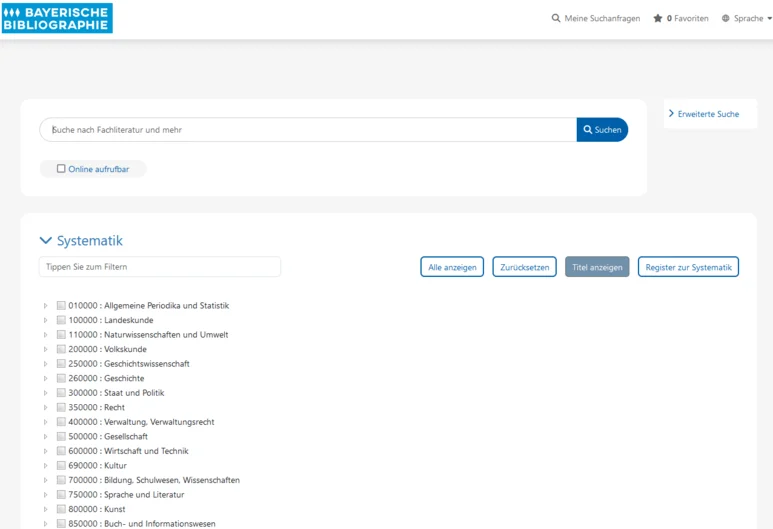The height and width of the screenshot is (529, 773).
Task: Expand the 200000 Volkskunde node
Action: (45, 349)
